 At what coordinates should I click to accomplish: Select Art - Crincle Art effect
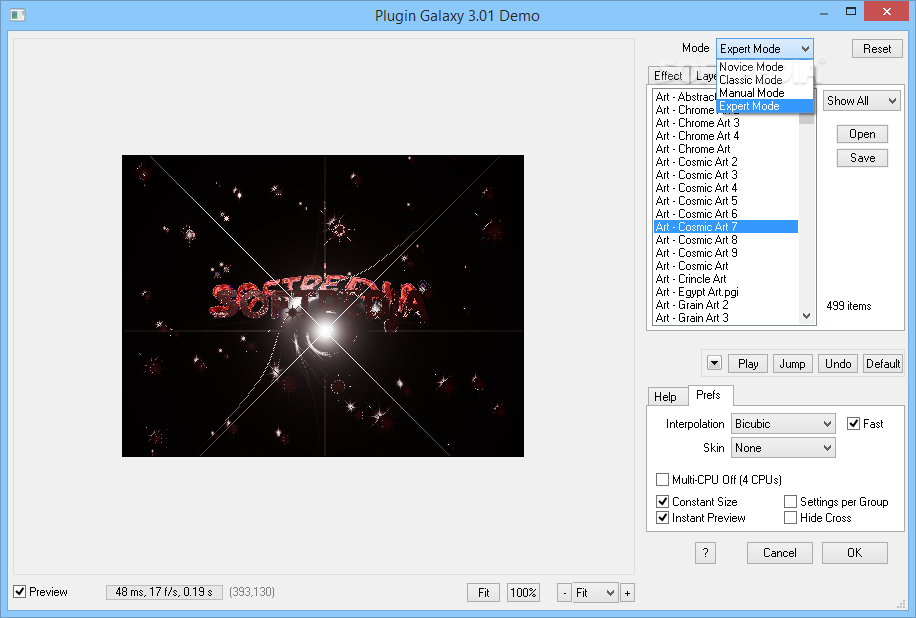pos(726,279)
